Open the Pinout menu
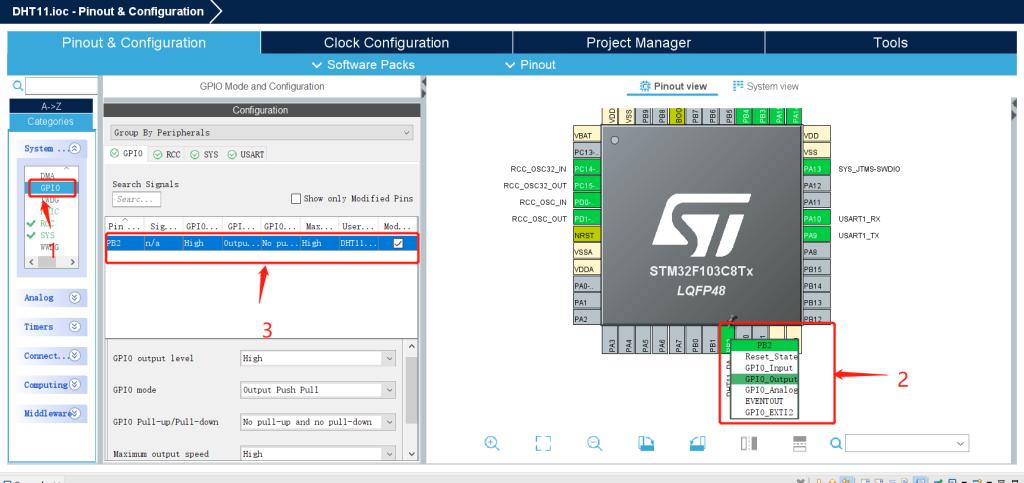The height and width of the screenshot is (483, 1024). [530, 65]
